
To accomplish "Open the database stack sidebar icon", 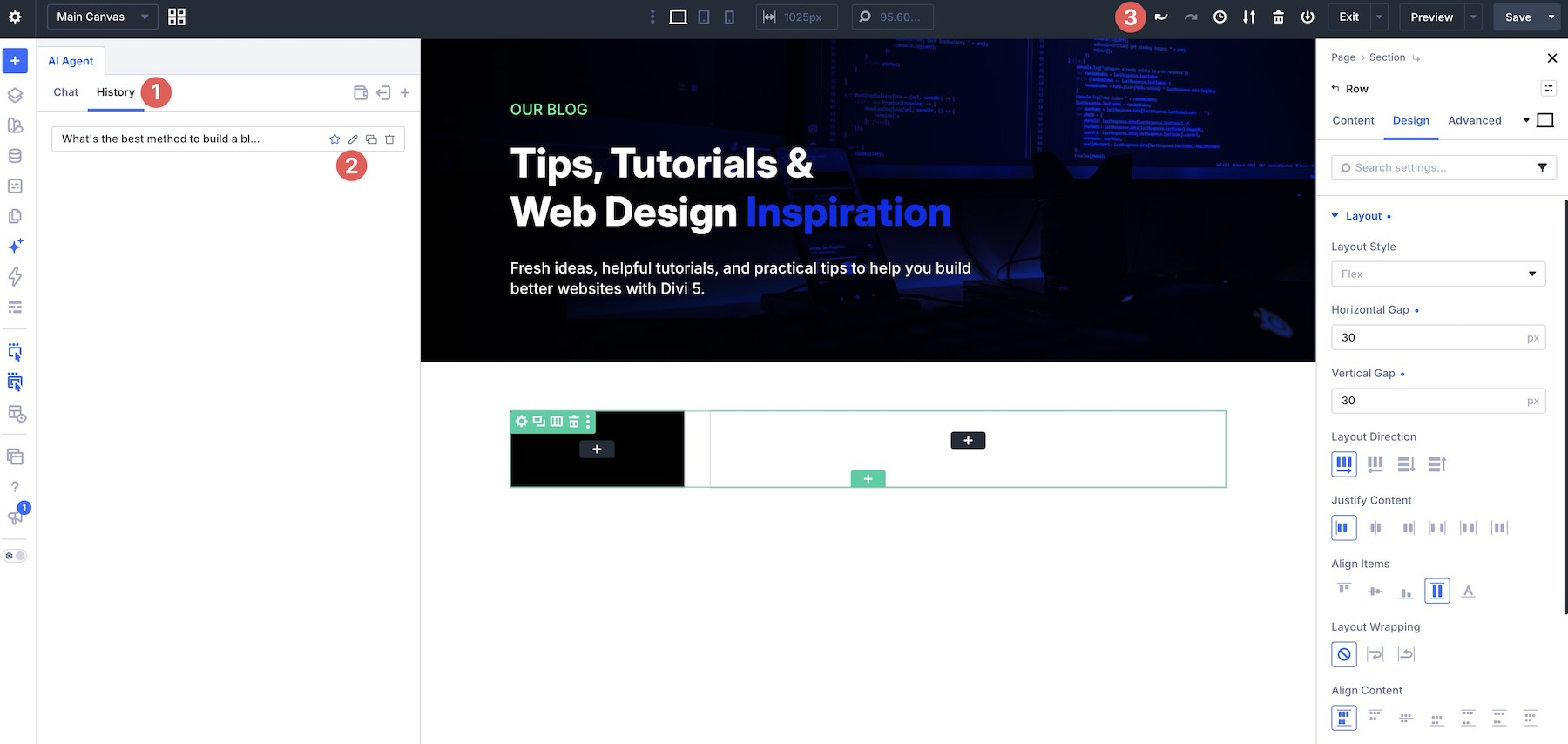I will [x=15, y=156].
